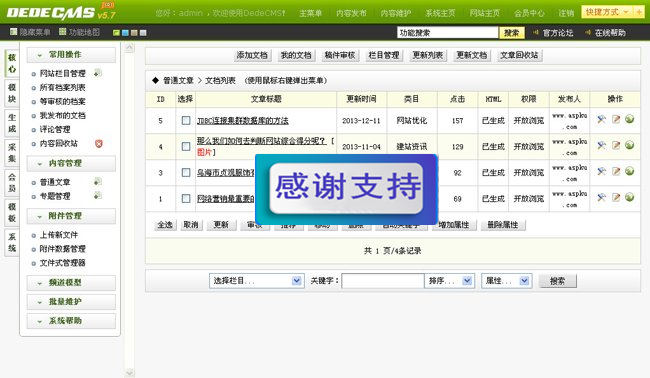
Task: Tick the checkbox for article ID 4
Action: pos(186,146)
